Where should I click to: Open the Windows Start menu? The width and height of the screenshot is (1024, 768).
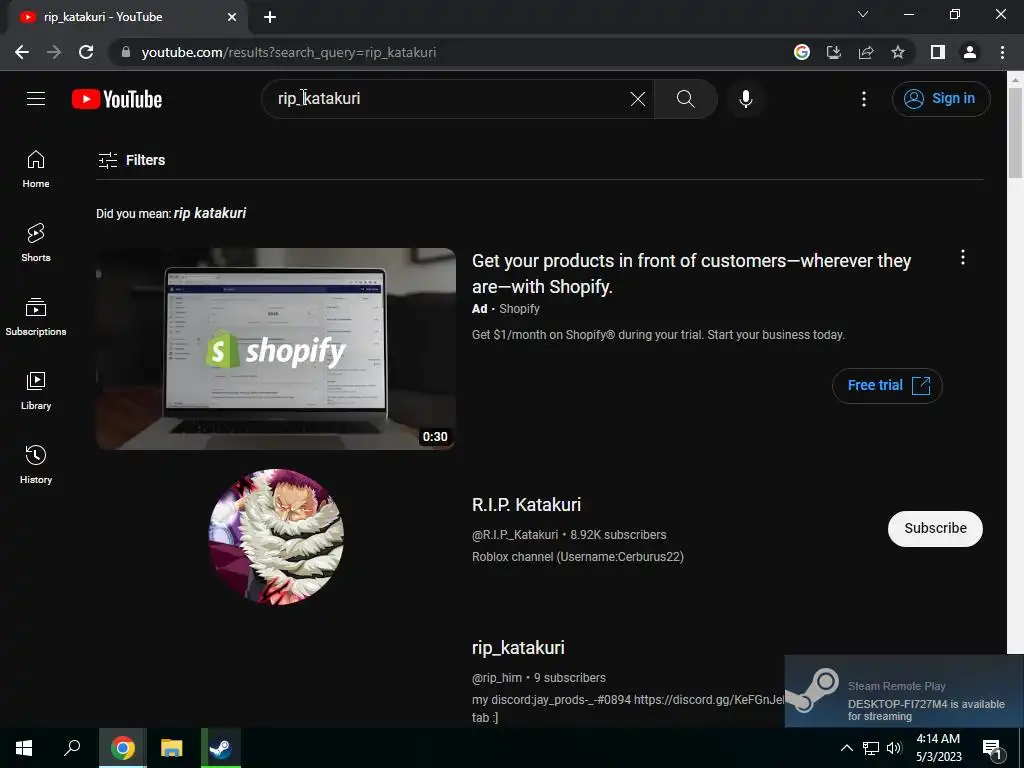click(24, 748)
